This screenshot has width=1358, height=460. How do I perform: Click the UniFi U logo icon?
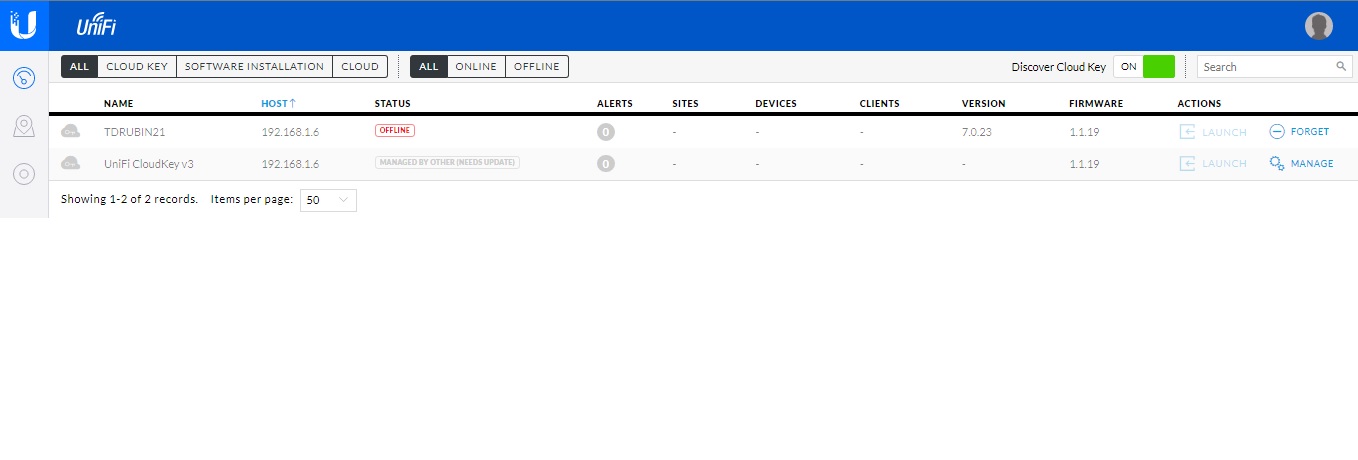coord(24,25)
